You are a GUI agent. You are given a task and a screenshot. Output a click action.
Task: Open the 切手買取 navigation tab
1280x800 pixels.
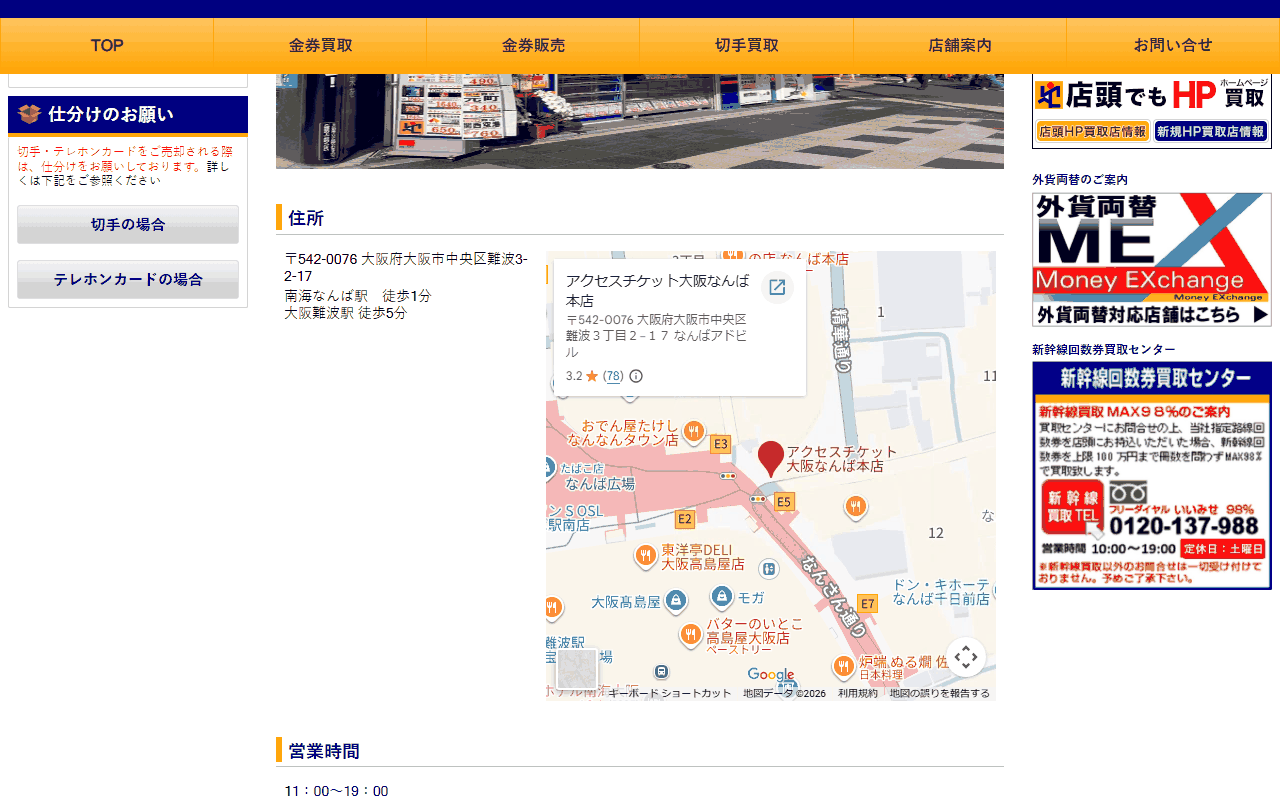point(746,45)
